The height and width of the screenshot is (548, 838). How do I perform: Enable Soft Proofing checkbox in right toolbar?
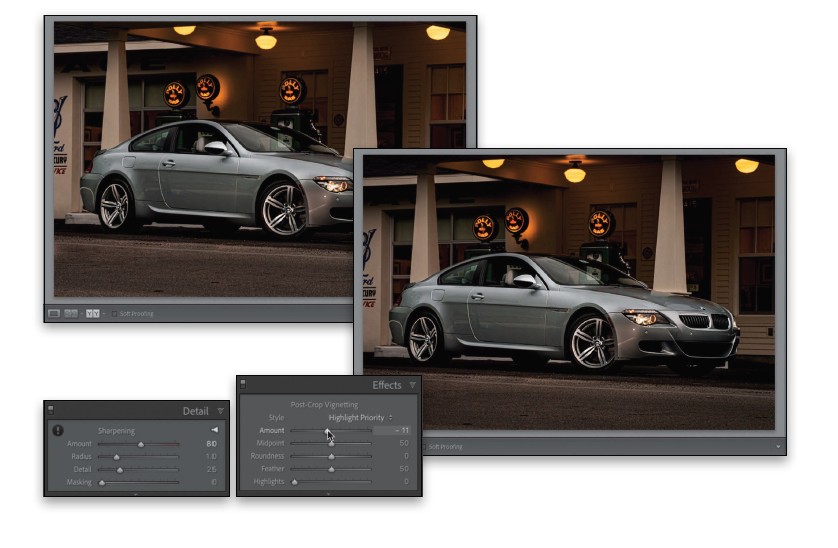(422, 446)
